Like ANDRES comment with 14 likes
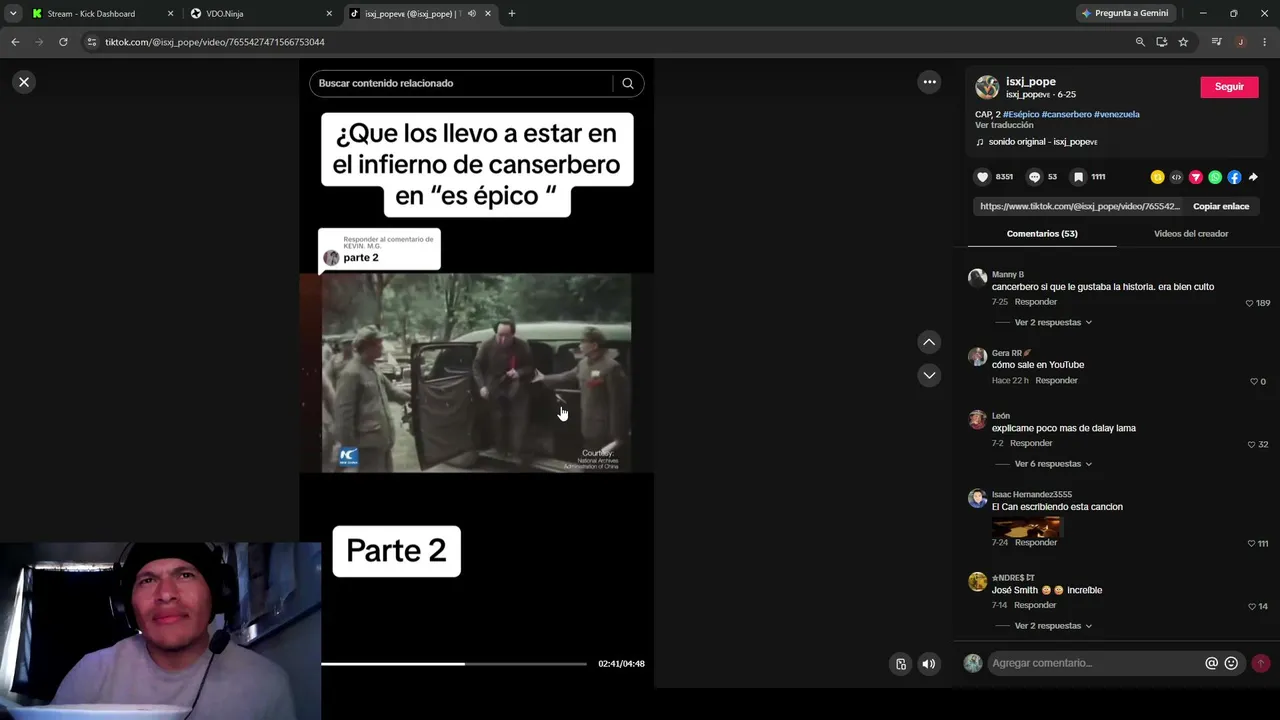 coord(1251,606)
